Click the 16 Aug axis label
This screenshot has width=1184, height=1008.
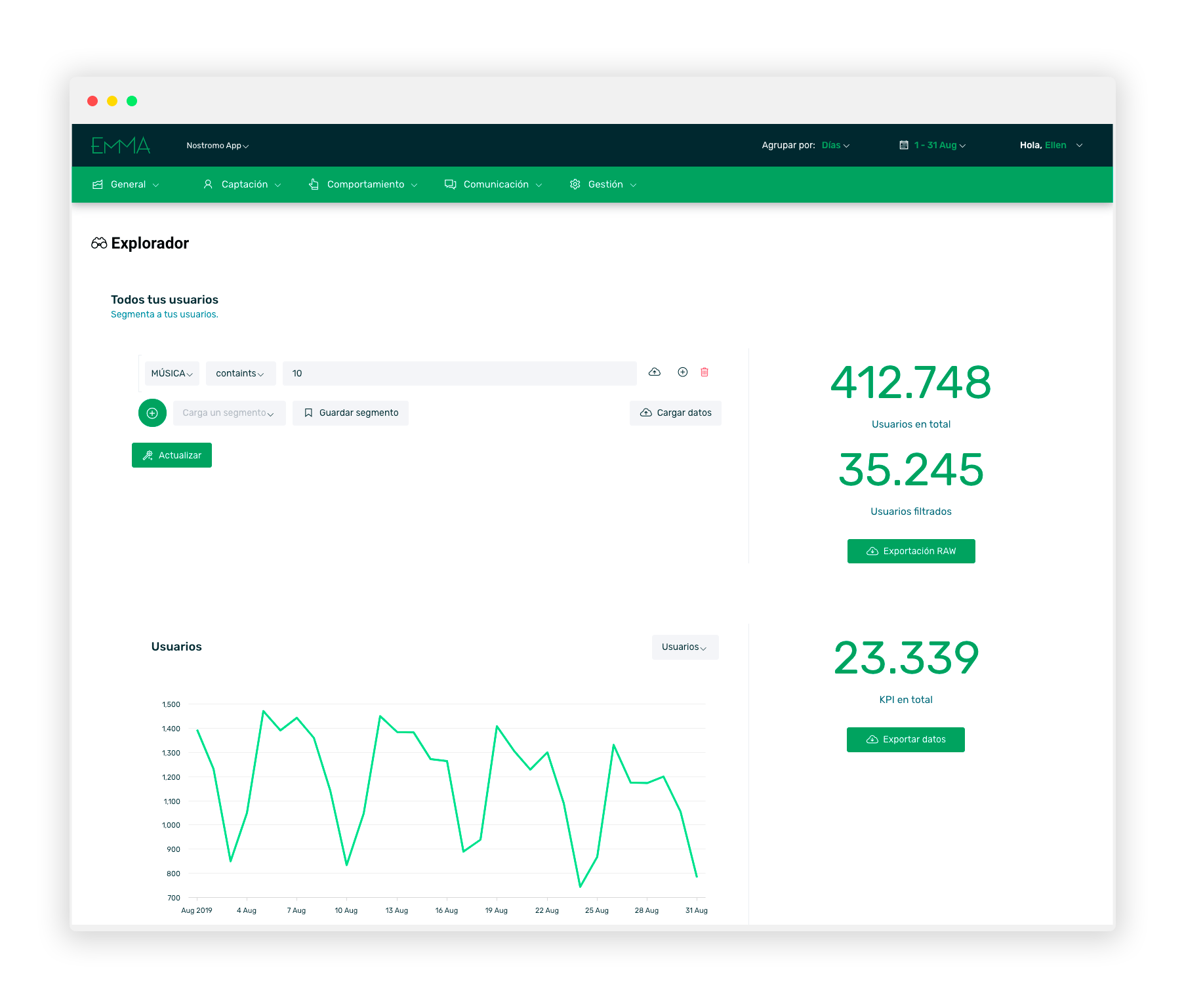[447, 910]
